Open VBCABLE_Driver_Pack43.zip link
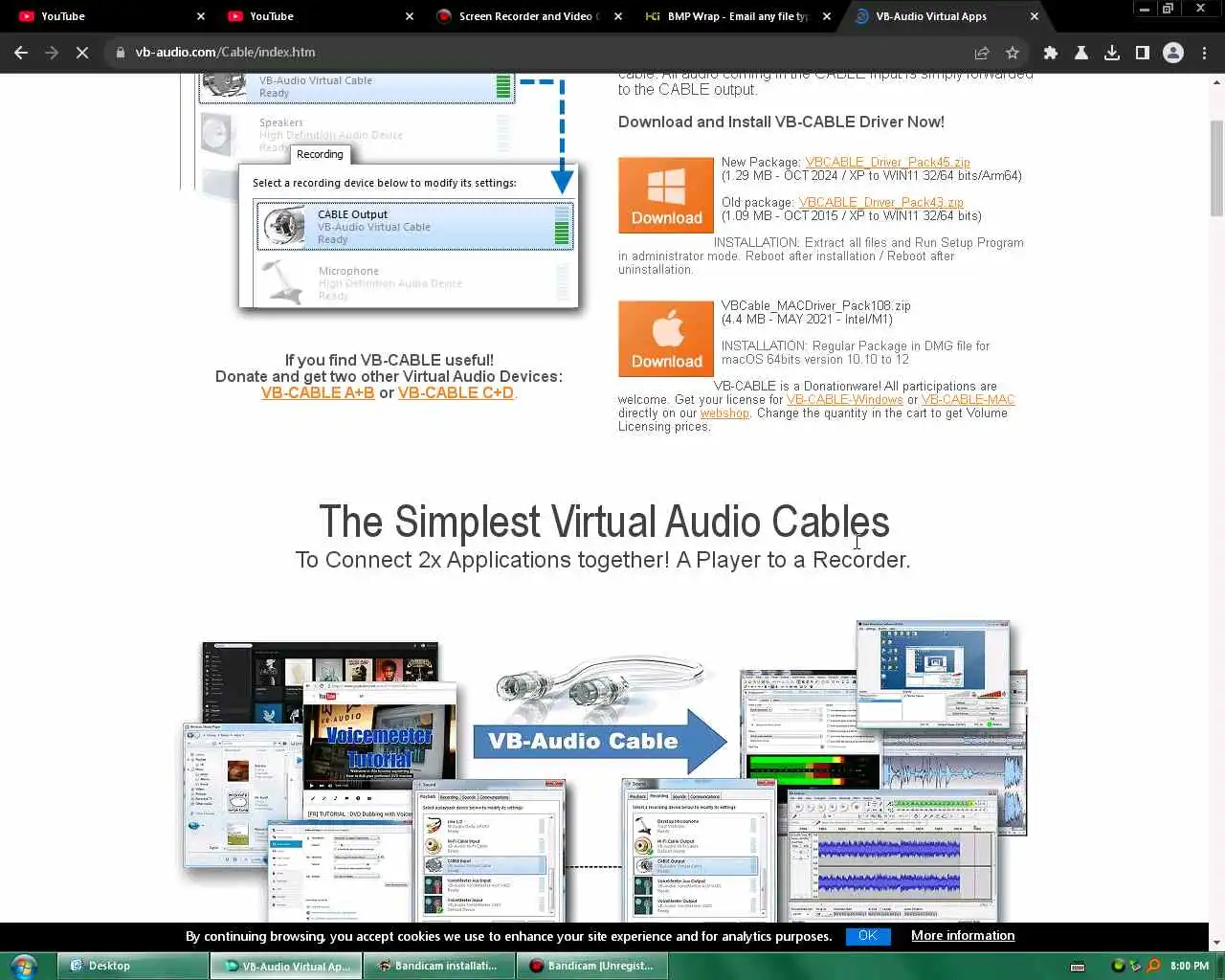The image size is (1225, 980). tap(880, 203)
